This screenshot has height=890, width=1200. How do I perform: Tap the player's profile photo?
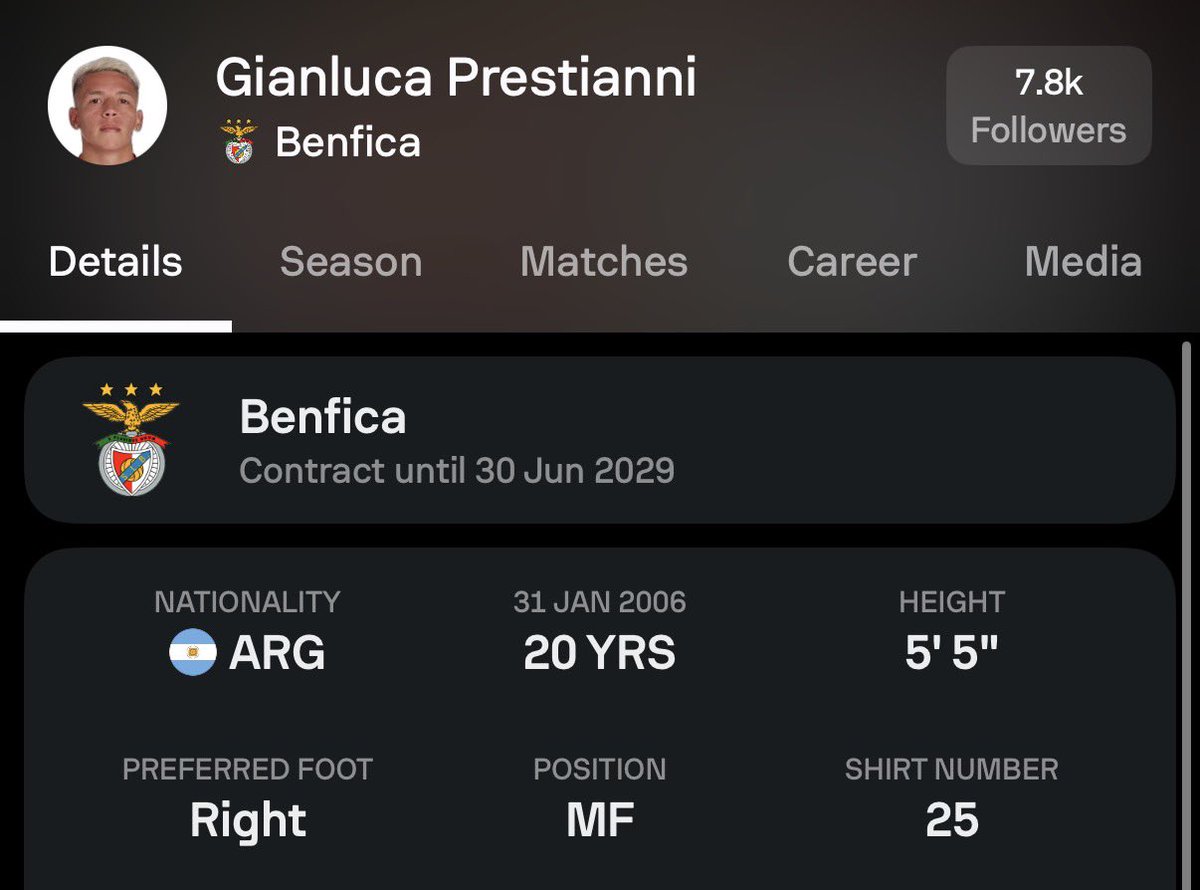[108, 105]
